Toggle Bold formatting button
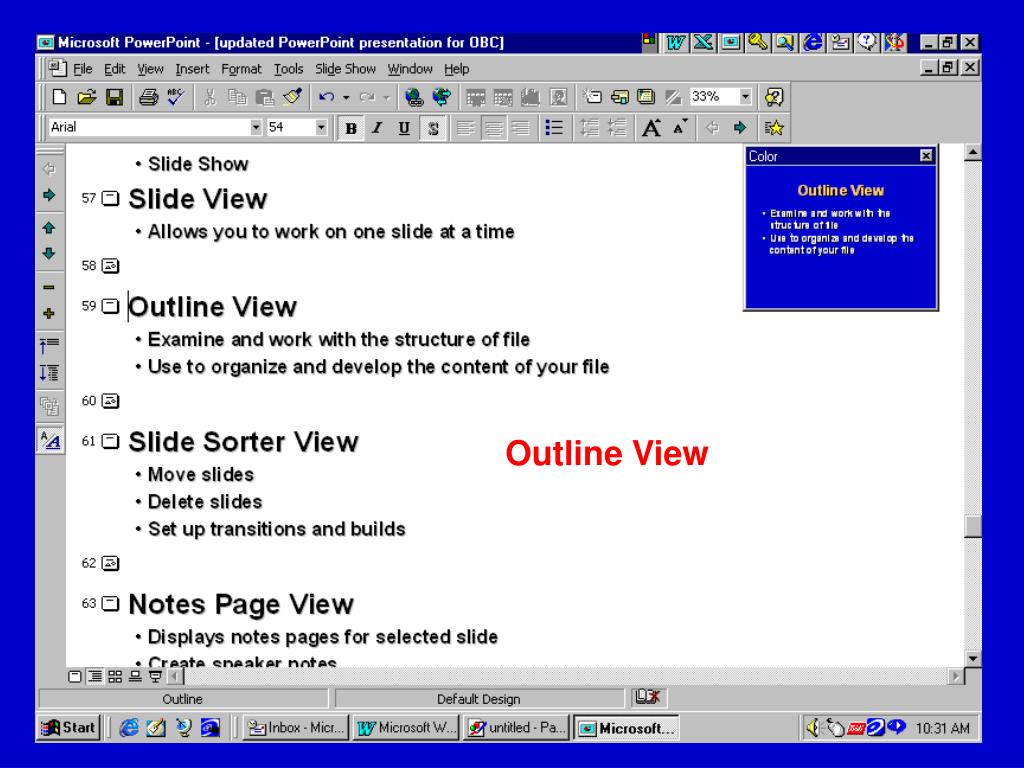 [351, 128]
